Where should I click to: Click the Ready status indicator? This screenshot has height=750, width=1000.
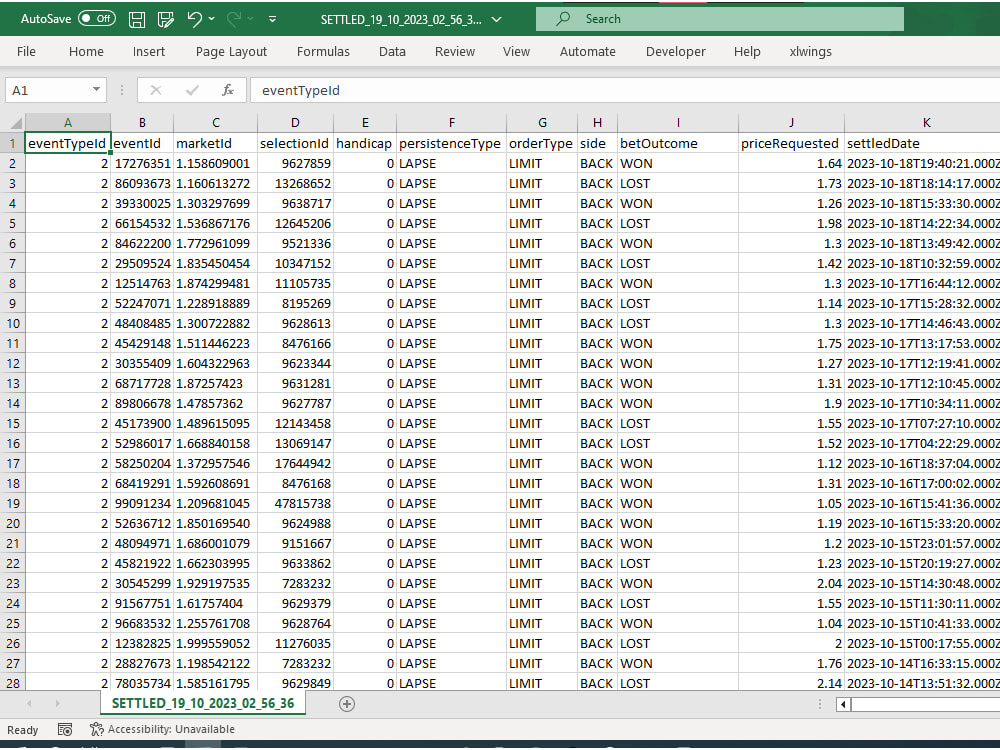(22, 730)
